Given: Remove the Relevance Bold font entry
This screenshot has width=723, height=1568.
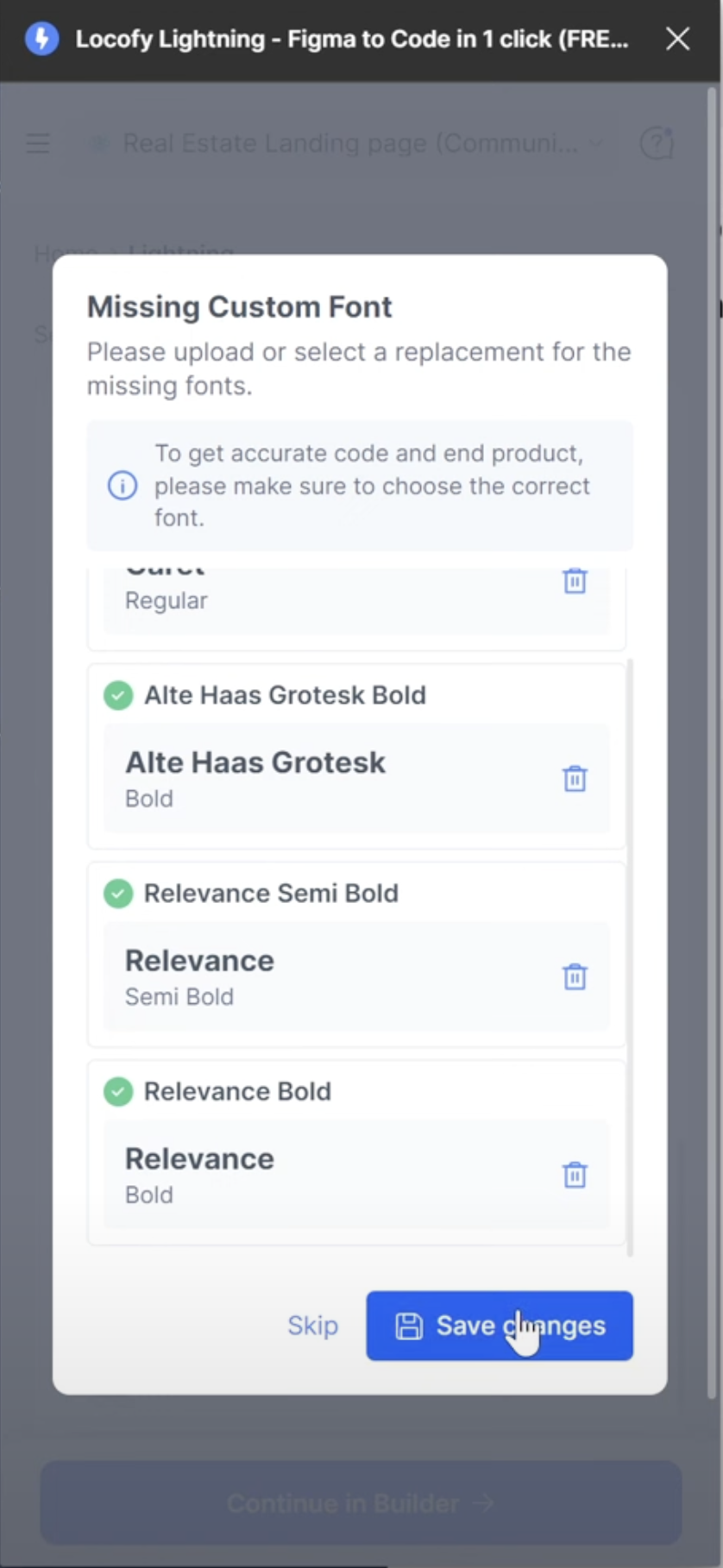Looking at the screenshot, I should click(575, 1175).
